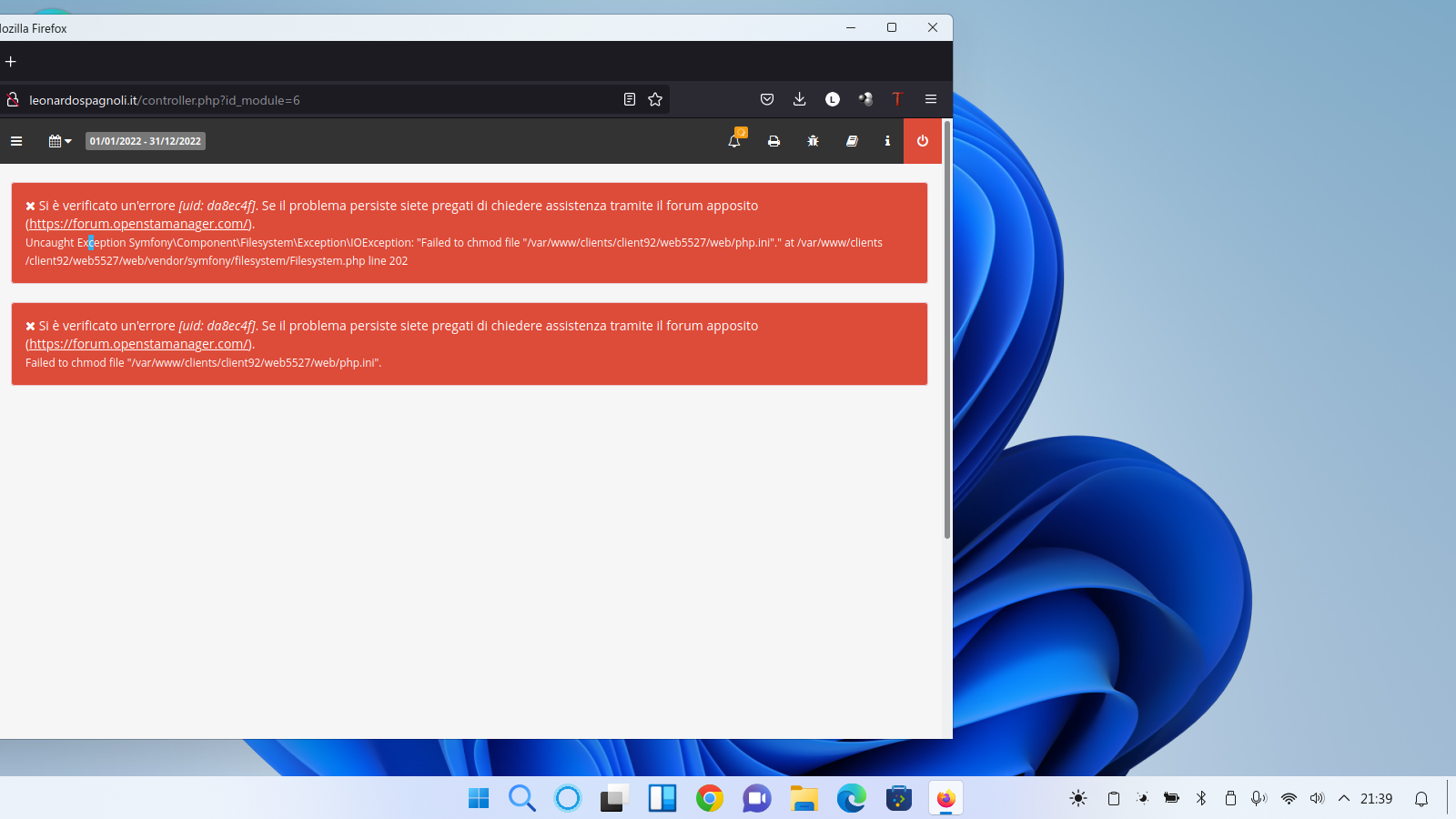Click the print icon in the toolbar
Screen dimensions: 1456x819
tap(773, 141)
